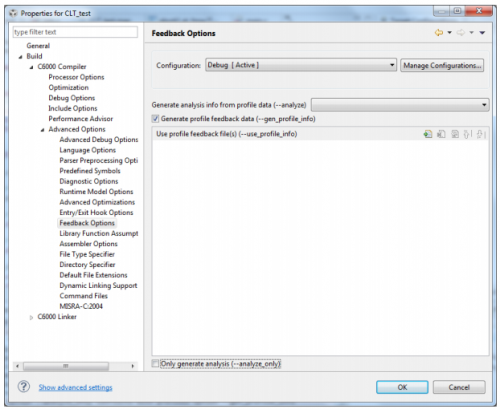Image resolution: width=500 pixels, height=409 pixels.
Task: Go back with the yellow arrow
Action: pos(439,33)
